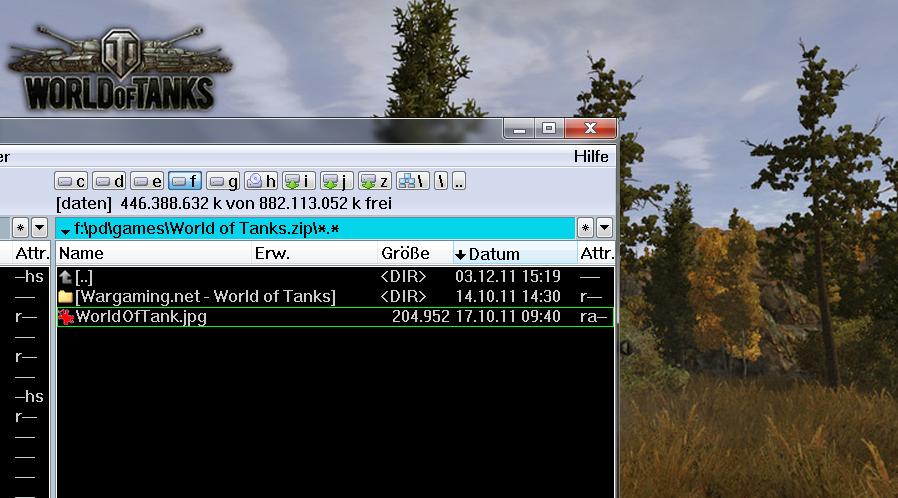
Task: Select Wargaming.net - World of Tanks folder
Action: 335,297
